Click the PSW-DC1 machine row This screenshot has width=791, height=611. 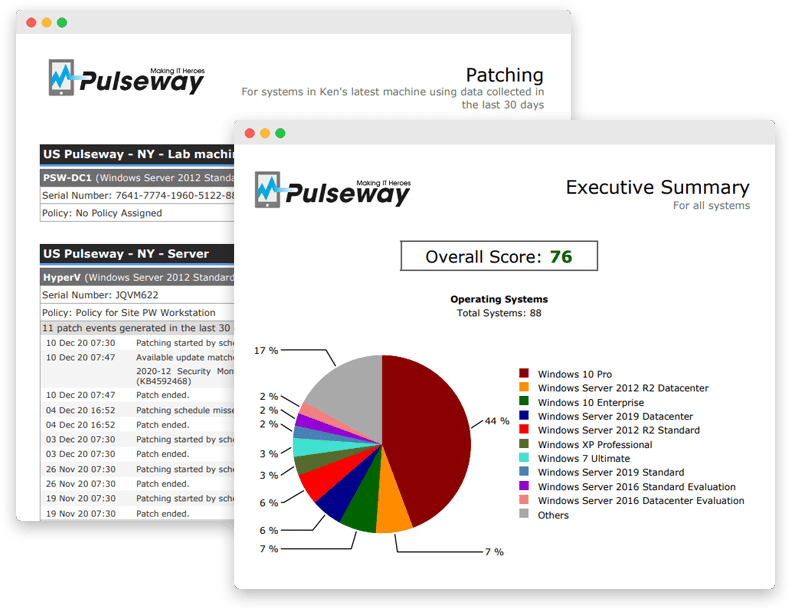[x=137, y=178]
